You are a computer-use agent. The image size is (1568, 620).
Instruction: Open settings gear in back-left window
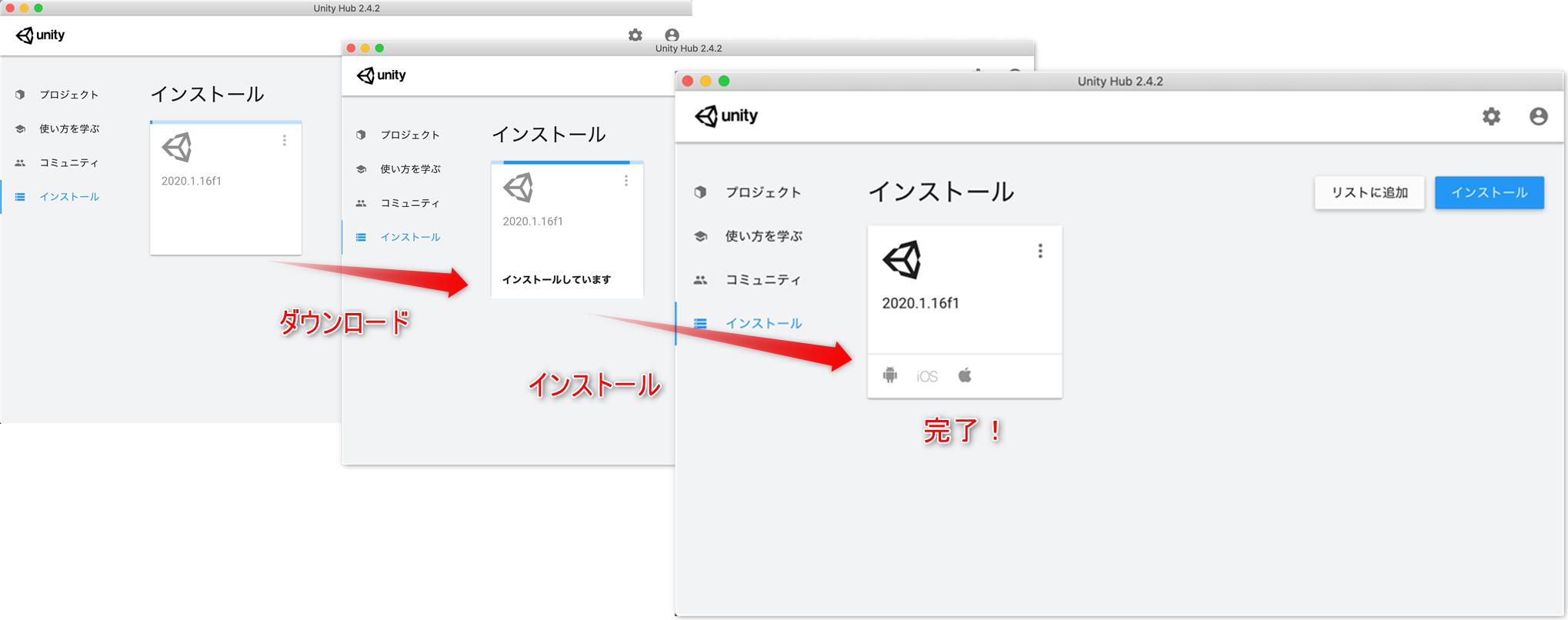(x=635, y=35)
